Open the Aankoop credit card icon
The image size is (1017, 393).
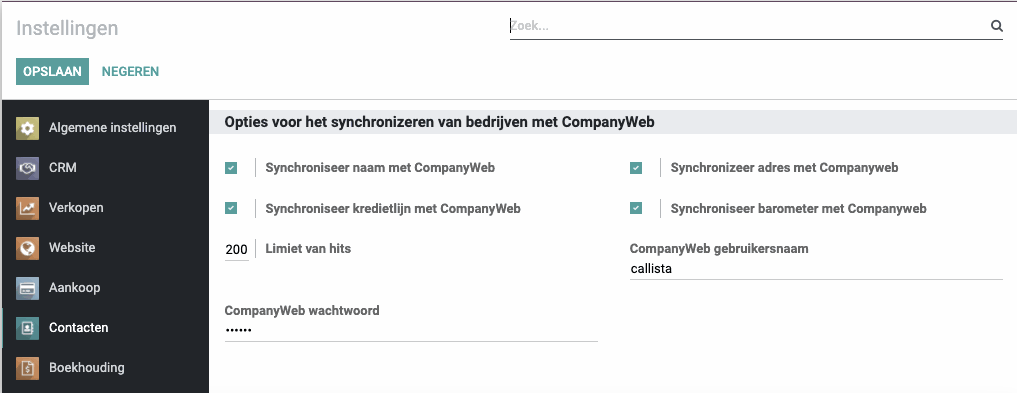click(x=27, y=288)
